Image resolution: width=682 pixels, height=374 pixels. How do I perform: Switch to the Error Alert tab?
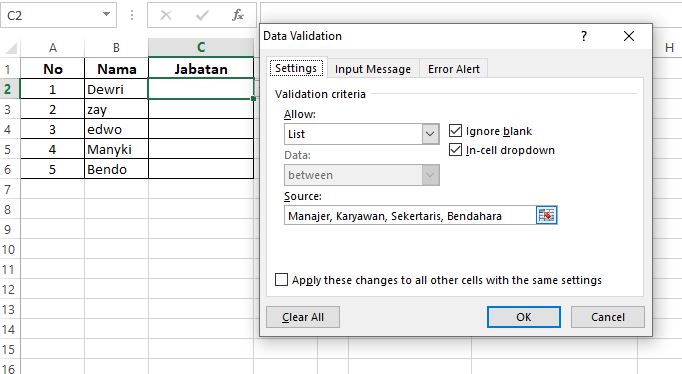(x=454, y=69)
